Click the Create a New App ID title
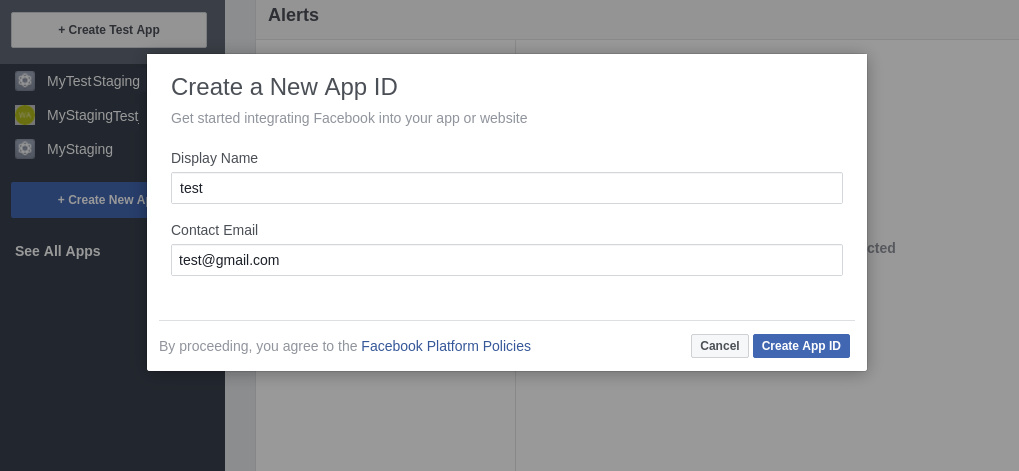 tap(284, 86)
